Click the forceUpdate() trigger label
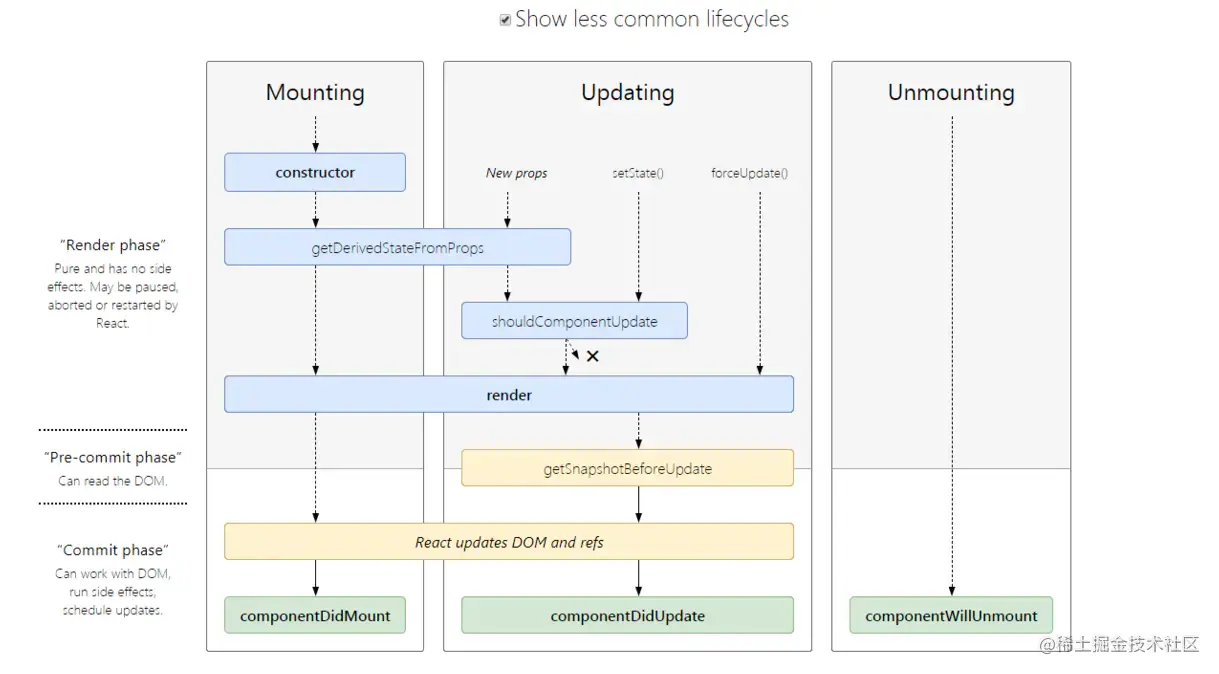1219x674 pixels. (x=749, y=173)
